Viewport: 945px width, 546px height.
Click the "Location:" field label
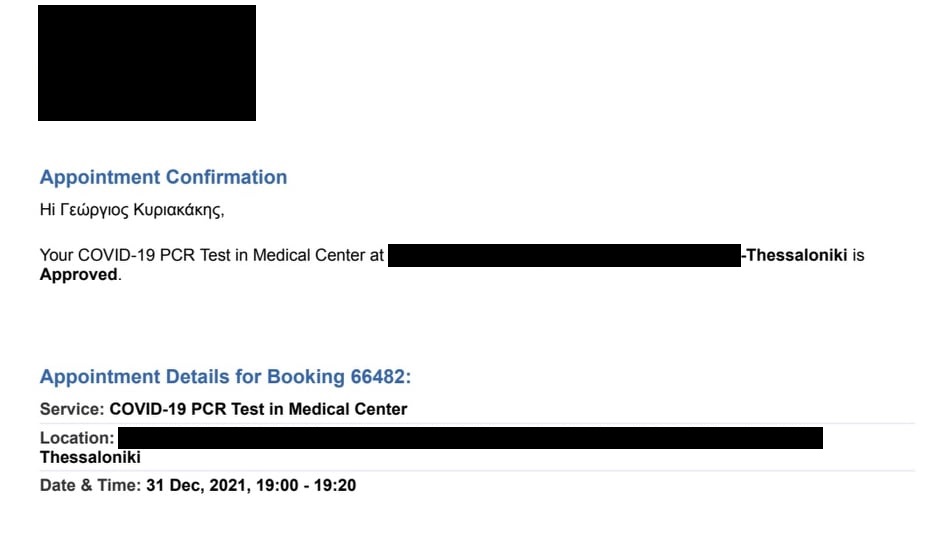click(x=77, y=438)
